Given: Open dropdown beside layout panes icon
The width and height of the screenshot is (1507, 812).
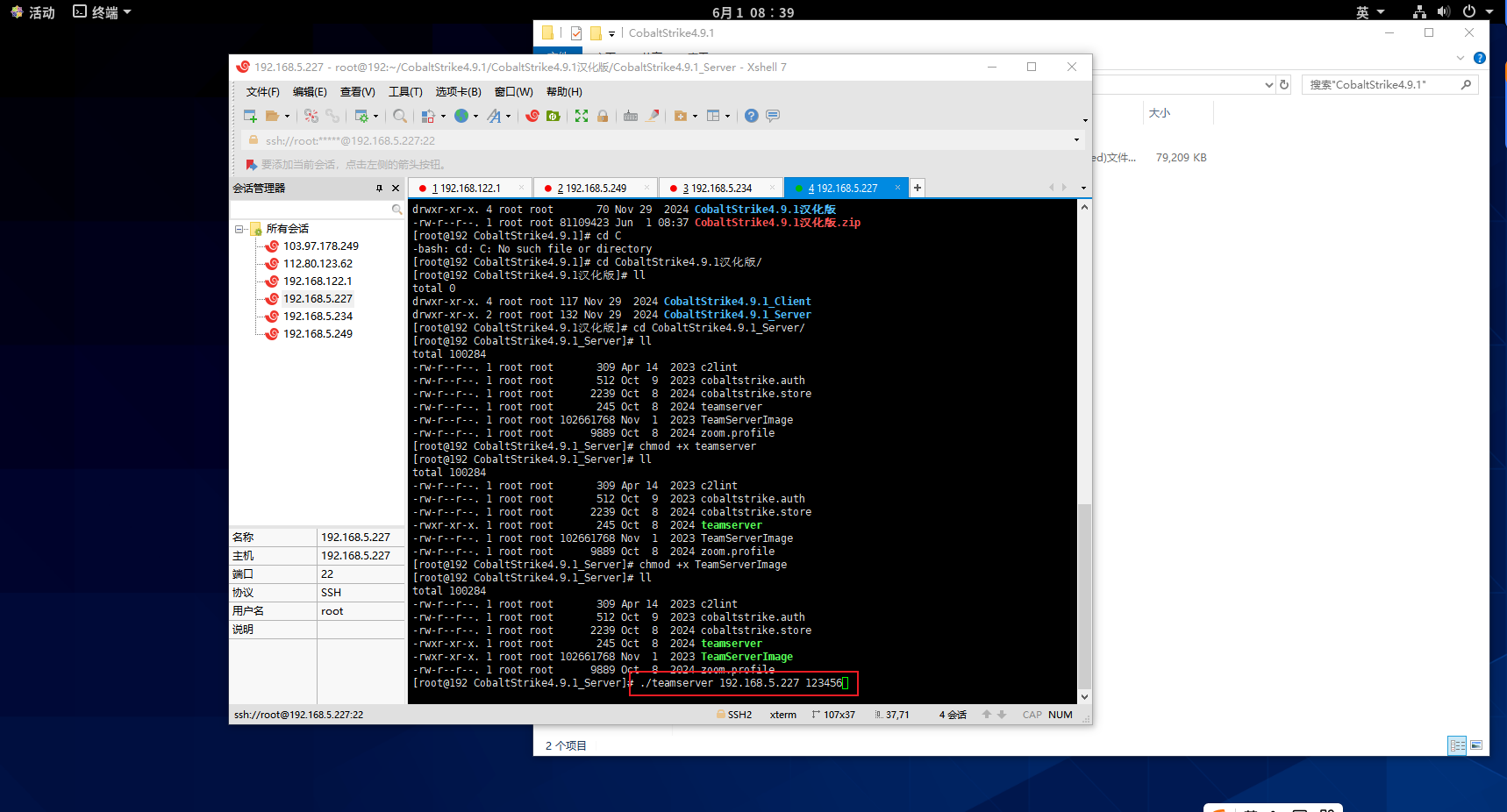Looking at the screenshot, I should pos(727,116).
